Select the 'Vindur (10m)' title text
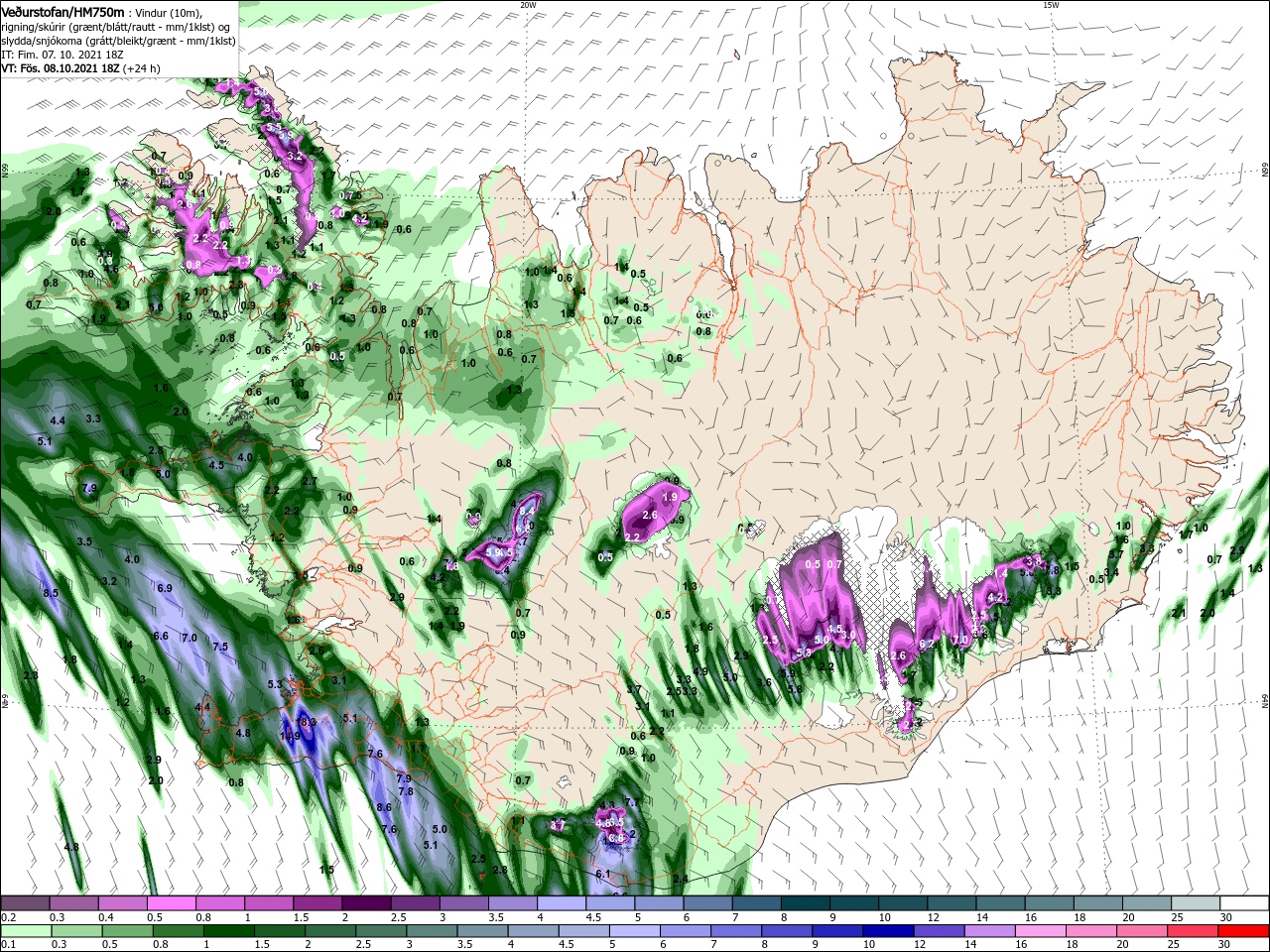The width and height of the screenshot is (1270, 952). click(x=167, y=11)
